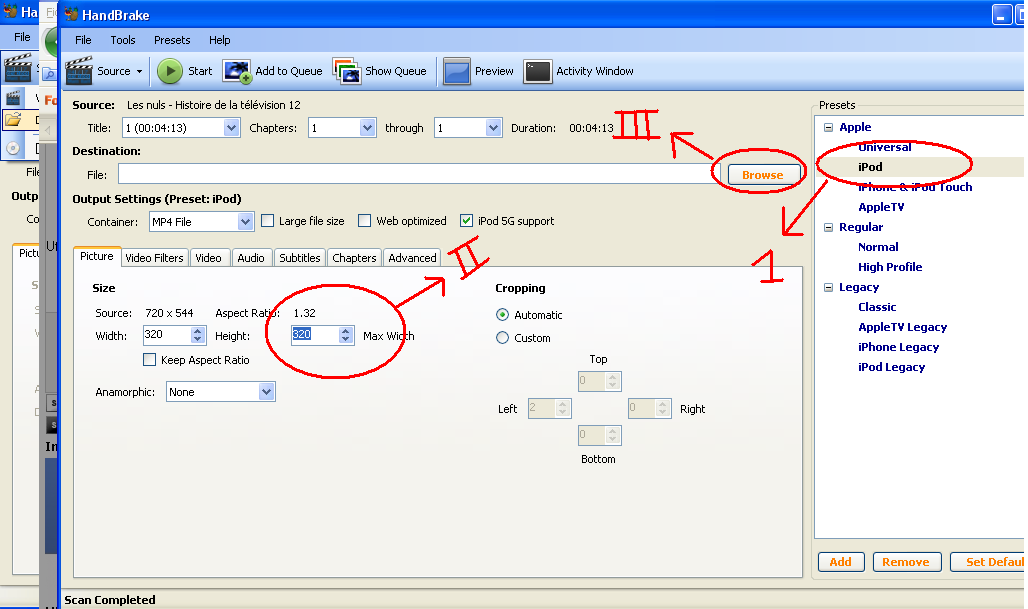
Task: Collapse the Apple presets group
Action: point(829,127)
